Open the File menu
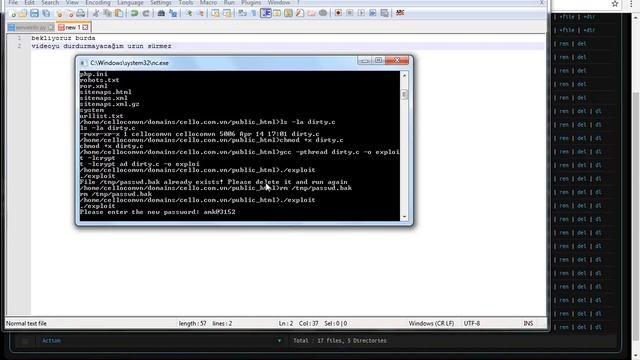 pos(13,3)
